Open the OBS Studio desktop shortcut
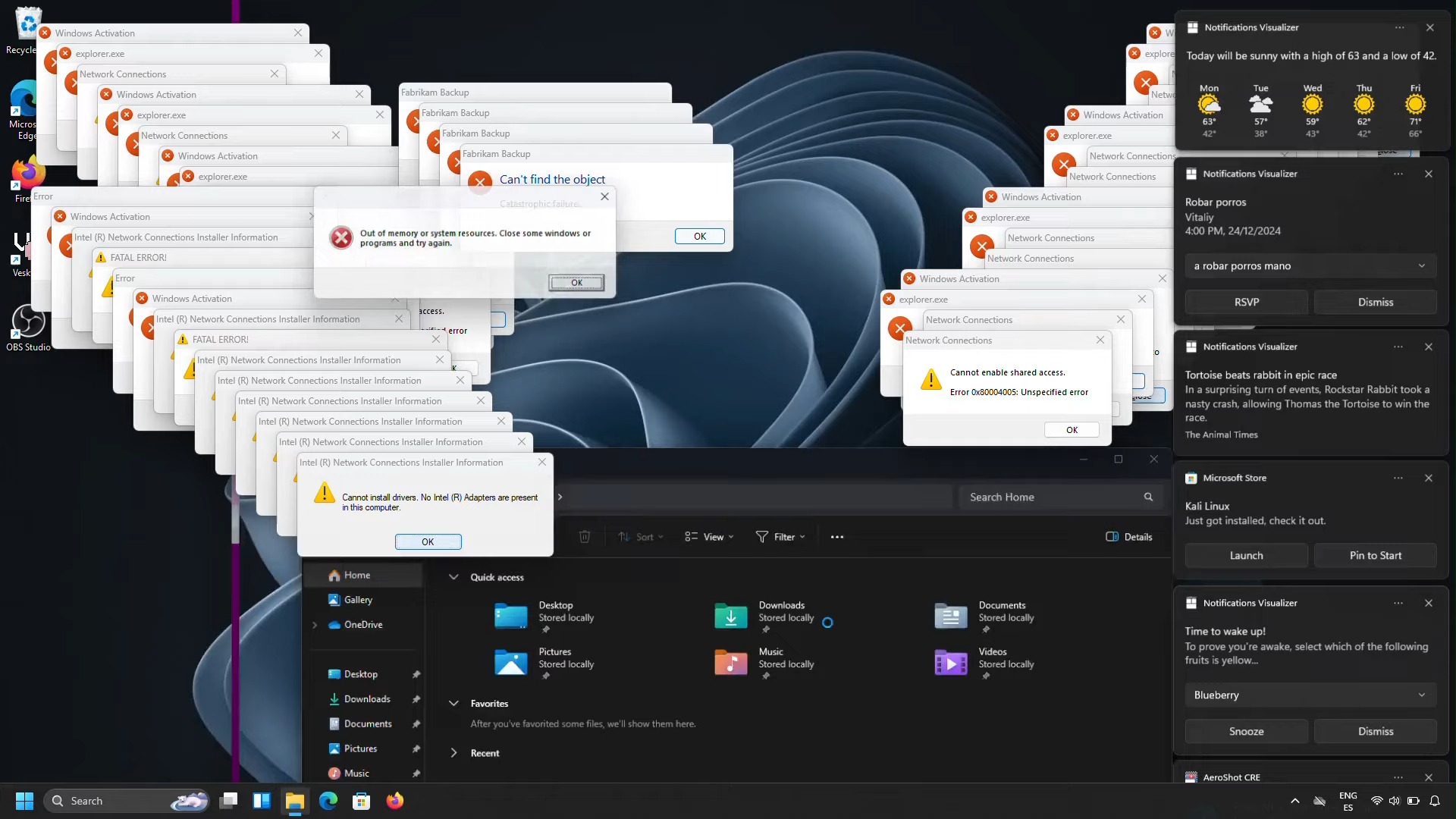Image resolution: width=1456 pixels, height=819 pixels. coord(27,326)
